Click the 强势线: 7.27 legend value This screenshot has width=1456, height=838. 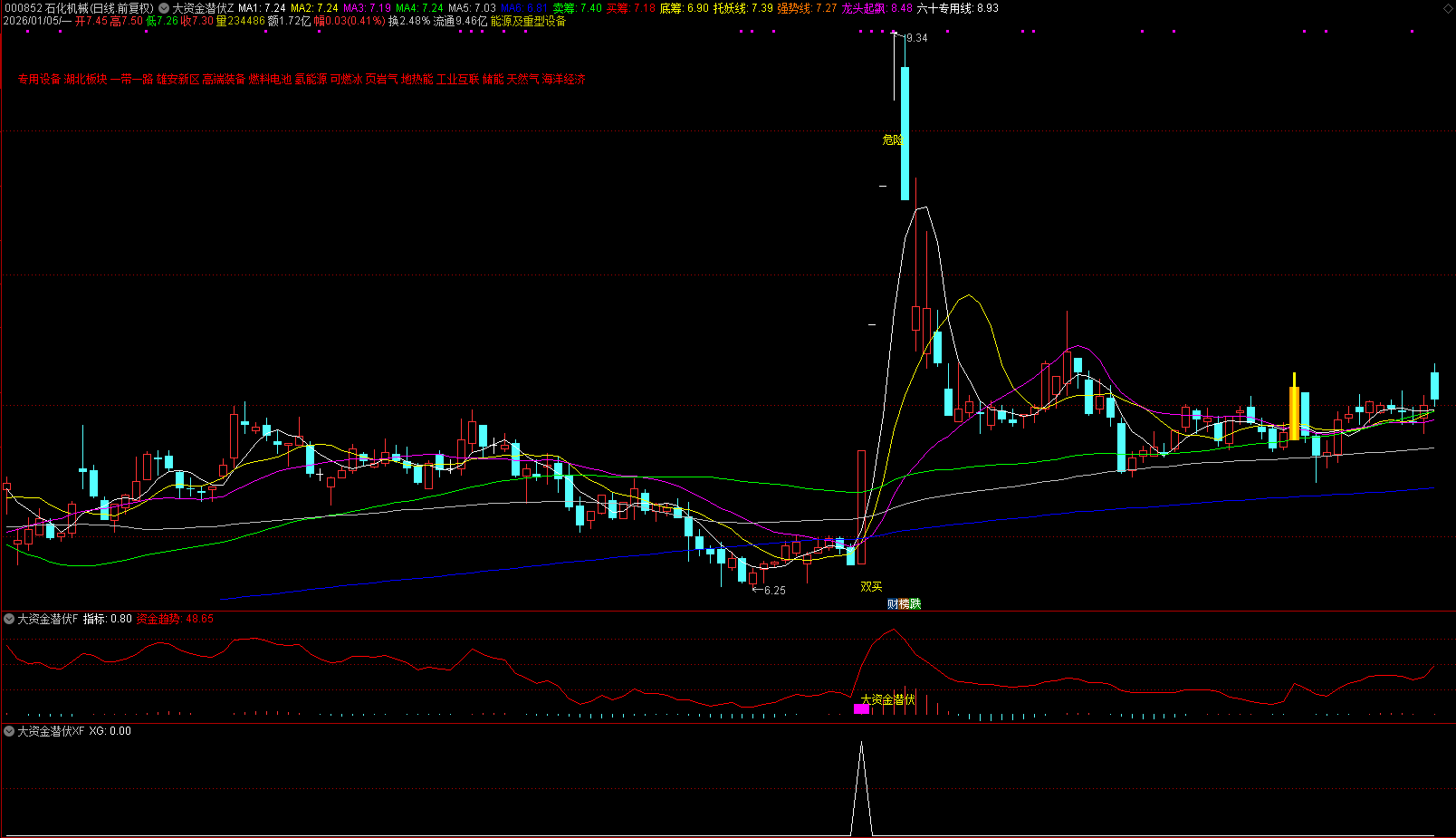click(807, 8)
